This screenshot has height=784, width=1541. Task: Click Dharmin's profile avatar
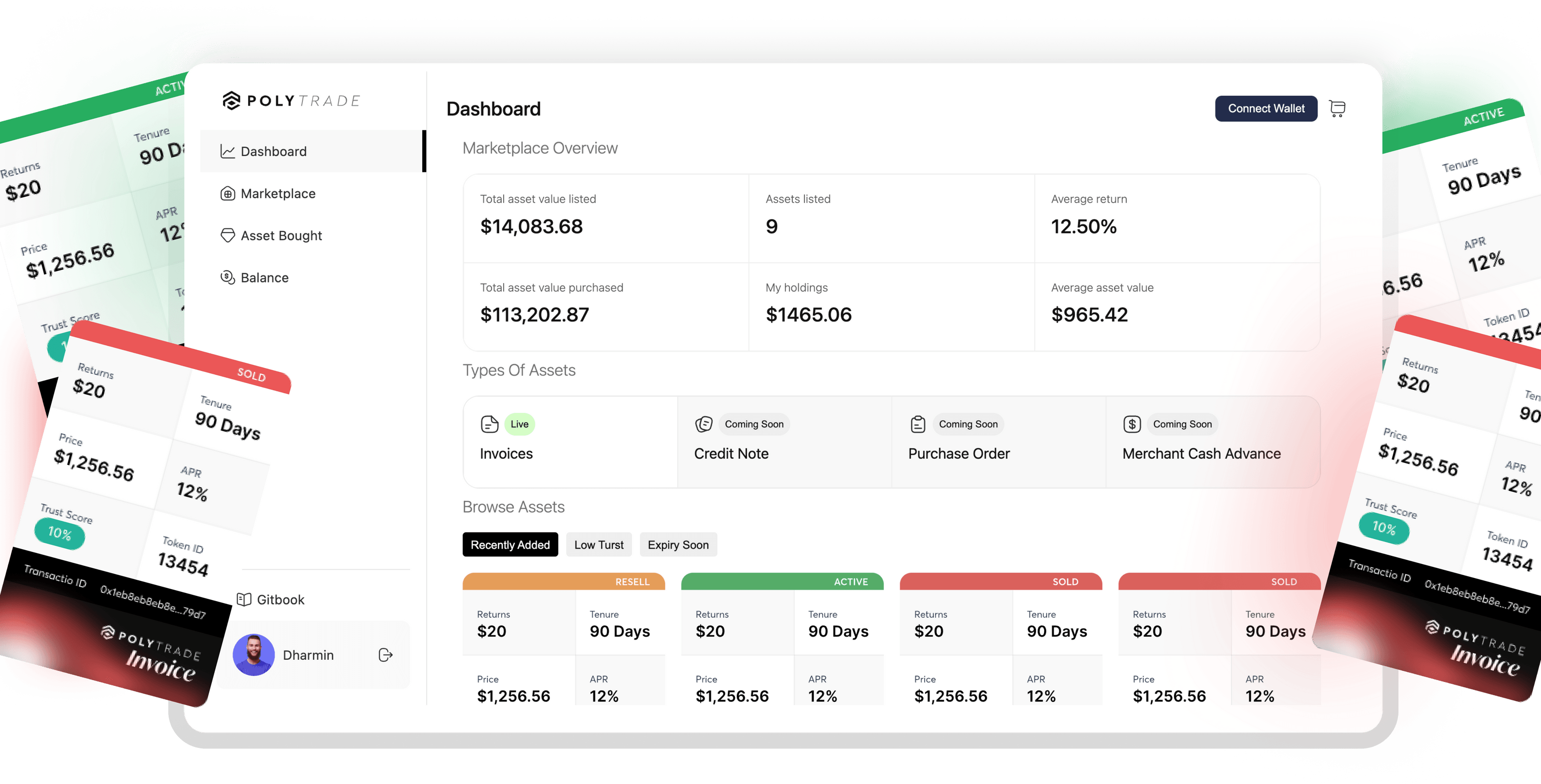(253, 655)
